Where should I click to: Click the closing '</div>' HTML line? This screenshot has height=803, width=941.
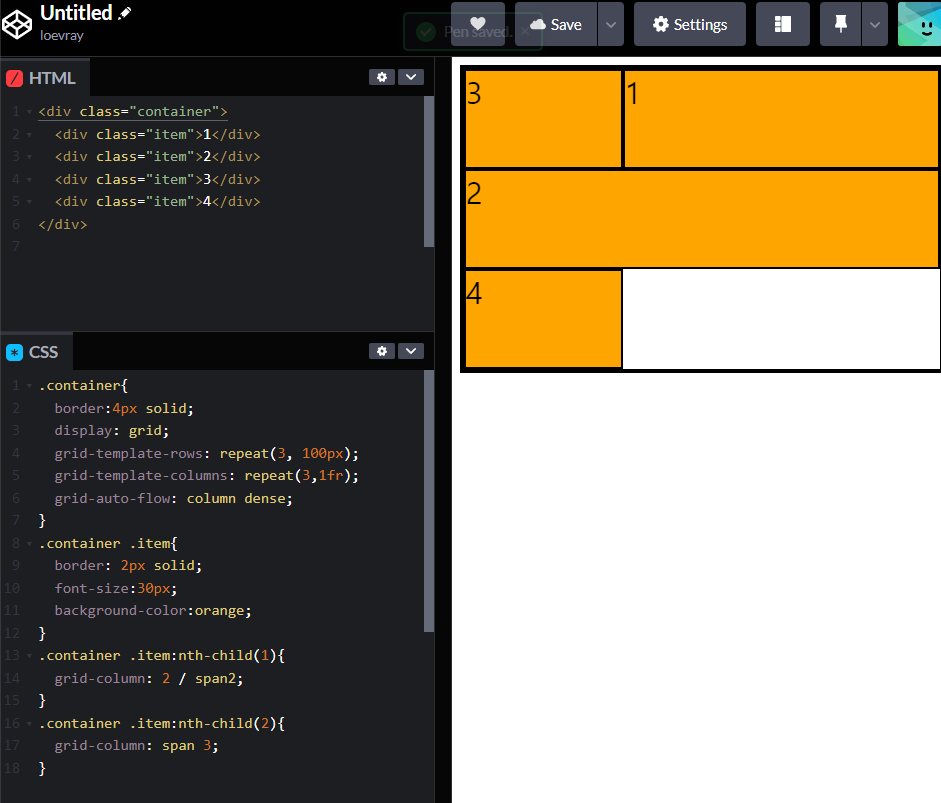point(63,224)
